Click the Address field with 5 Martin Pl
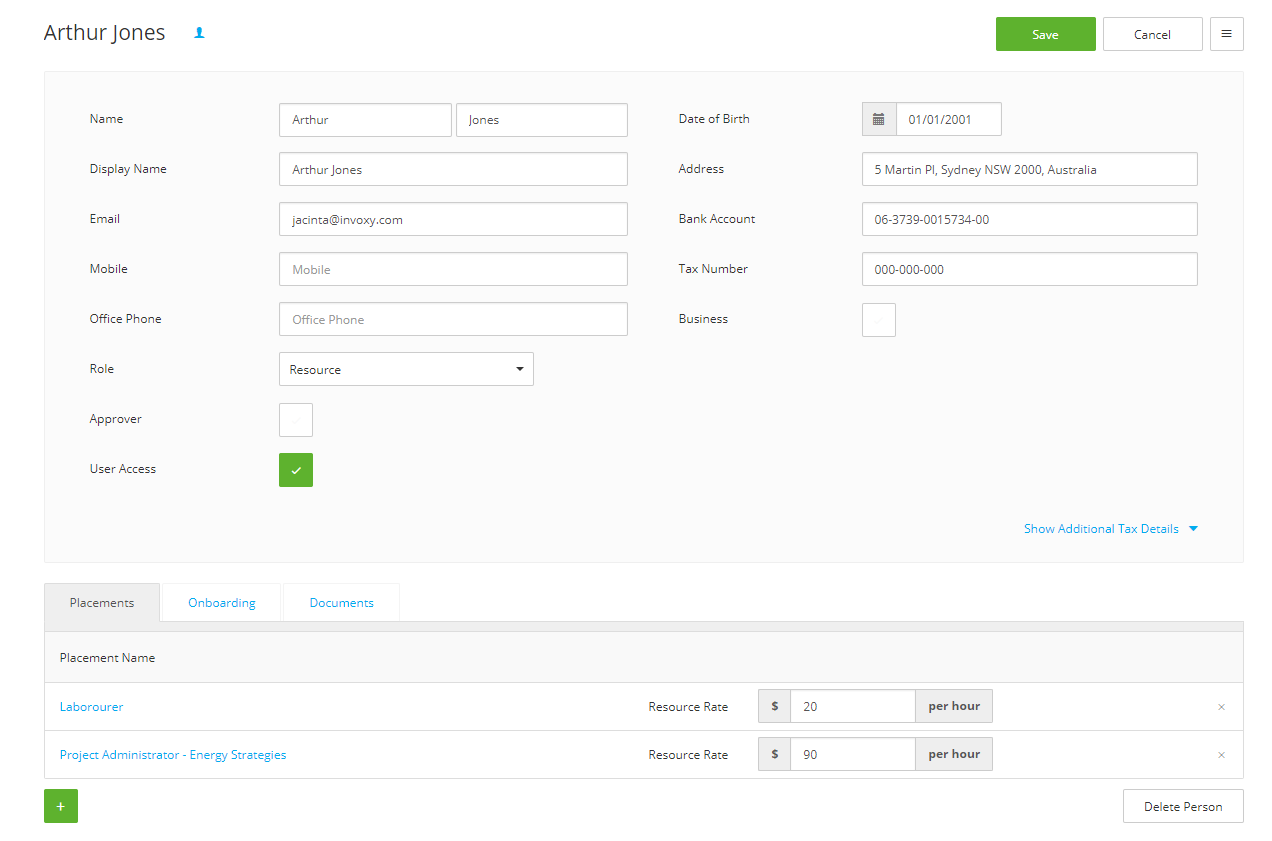 tap(1030, 169)
